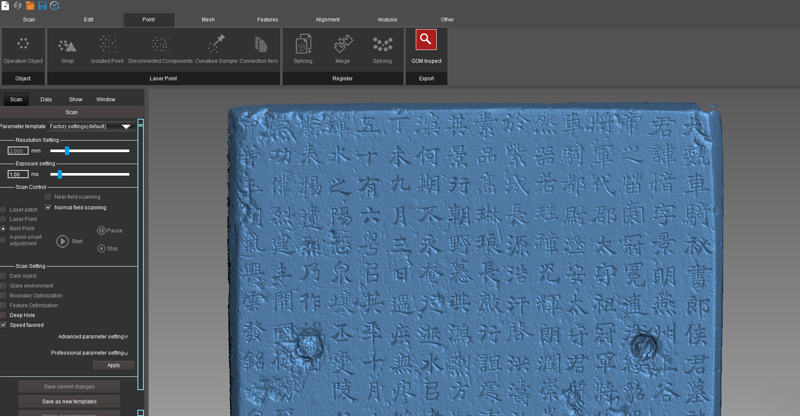Open the Parameter template dropdown
The width and height of the screenshot is (800, 417).
pyautogui.click(x=126, y=127)
